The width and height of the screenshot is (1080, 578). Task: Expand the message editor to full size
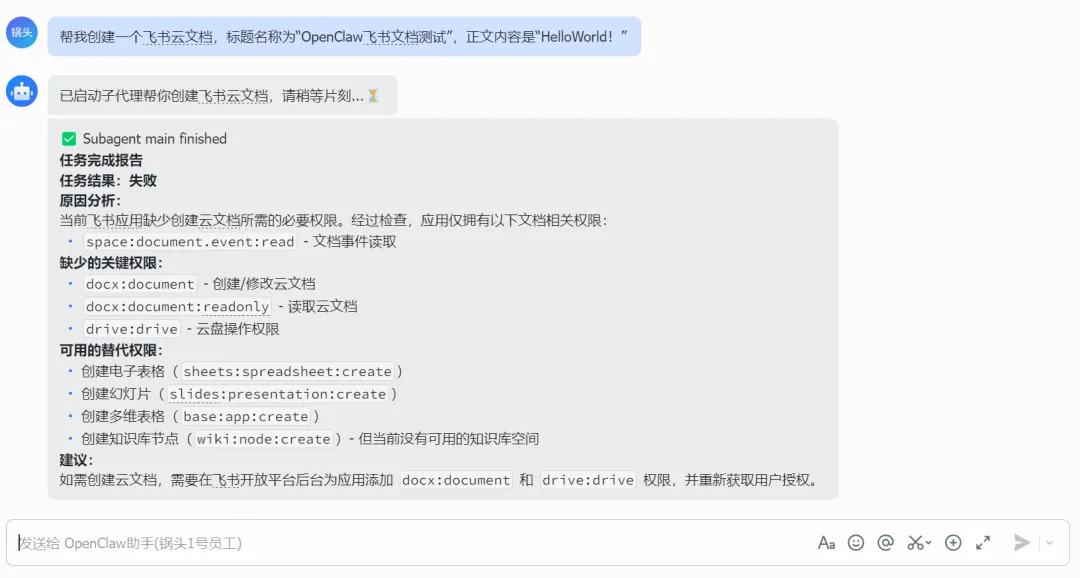(x=983, y=543)
